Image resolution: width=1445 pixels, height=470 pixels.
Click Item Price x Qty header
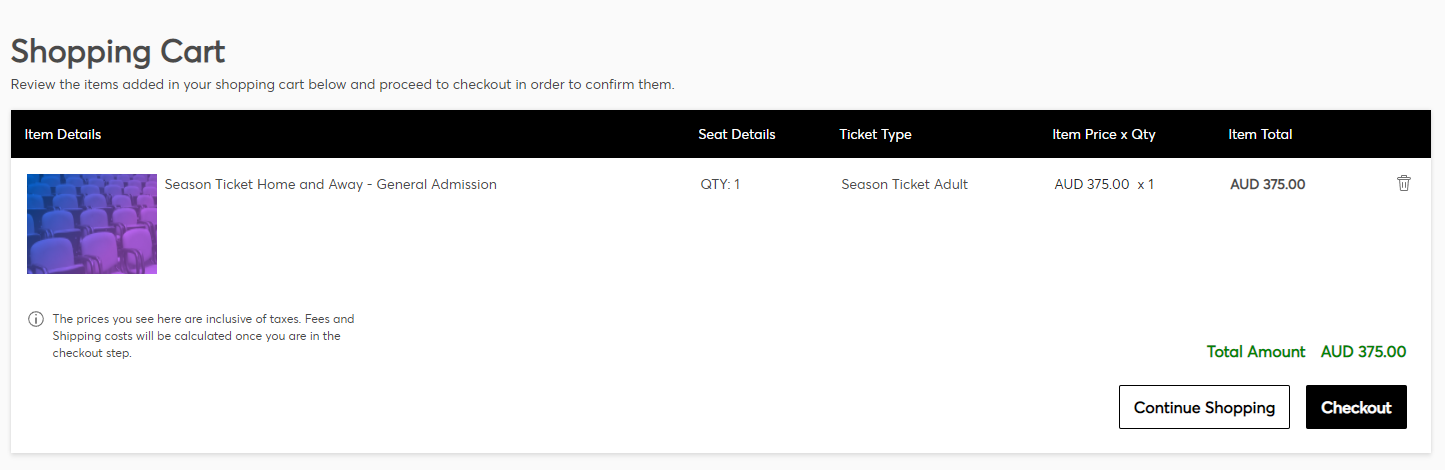(x=1103, y=134)
